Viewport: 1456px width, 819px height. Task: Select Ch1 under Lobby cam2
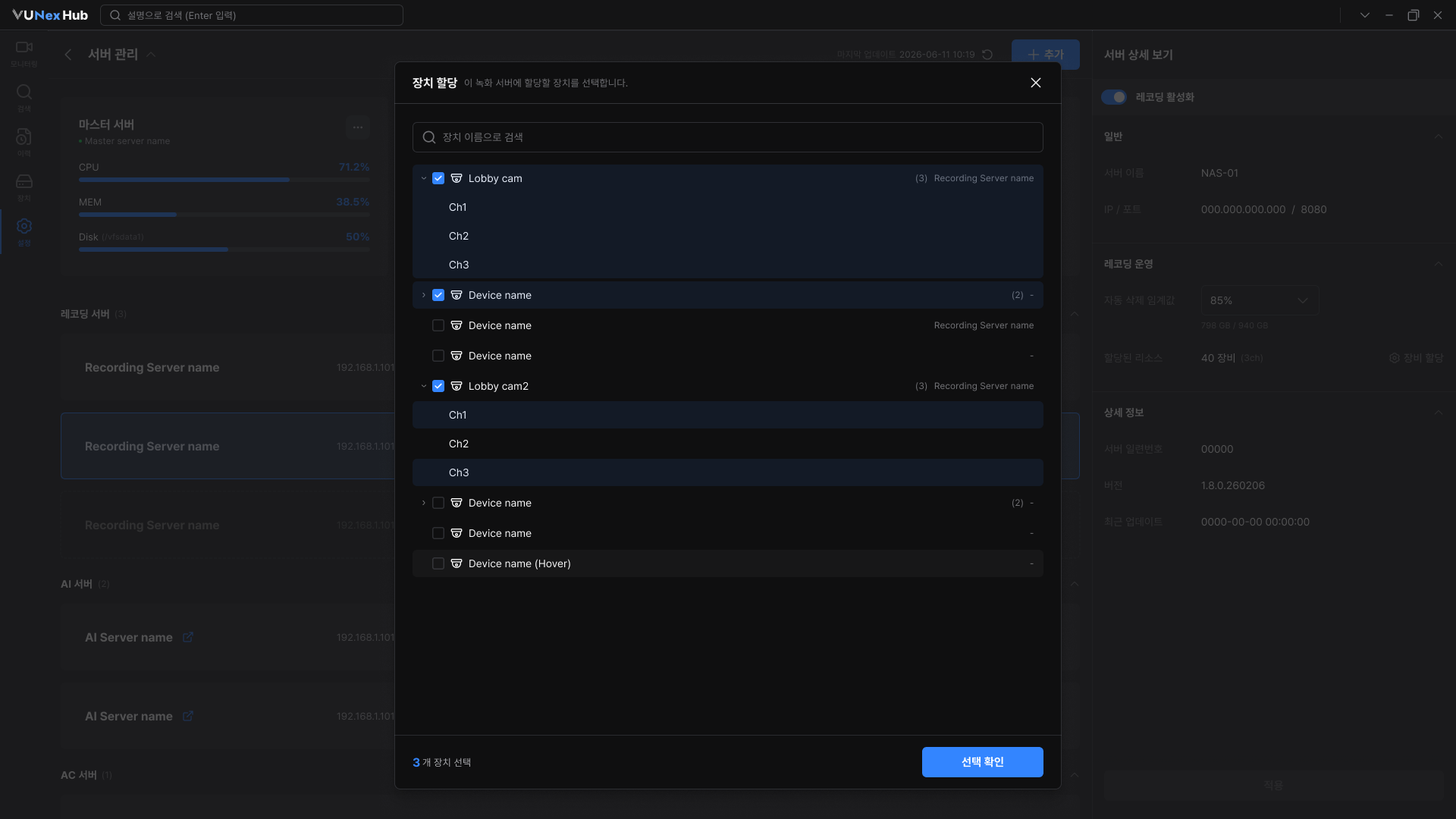728,415
